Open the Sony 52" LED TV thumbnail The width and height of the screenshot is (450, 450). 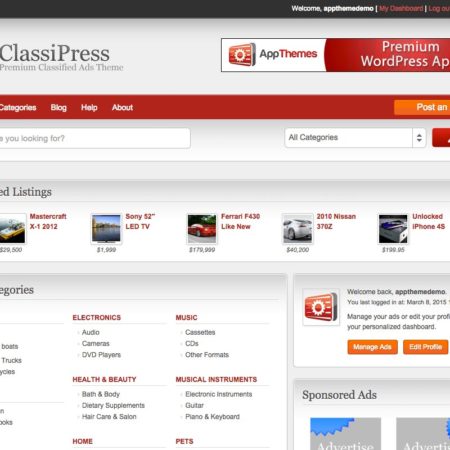click(106, 228)
